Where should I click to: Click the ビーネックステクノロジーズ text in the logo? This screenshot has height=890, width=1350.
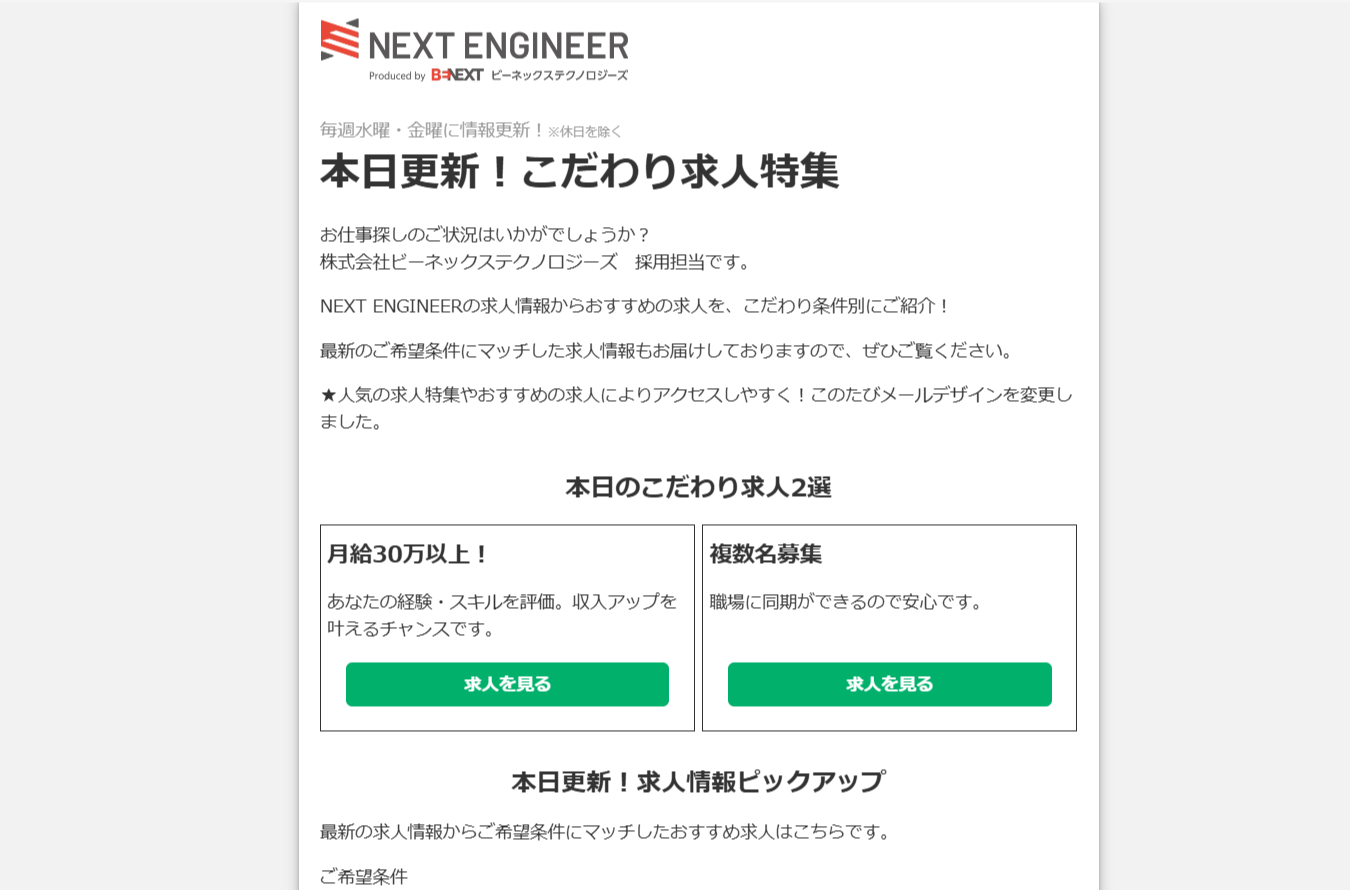click(559, 75)
